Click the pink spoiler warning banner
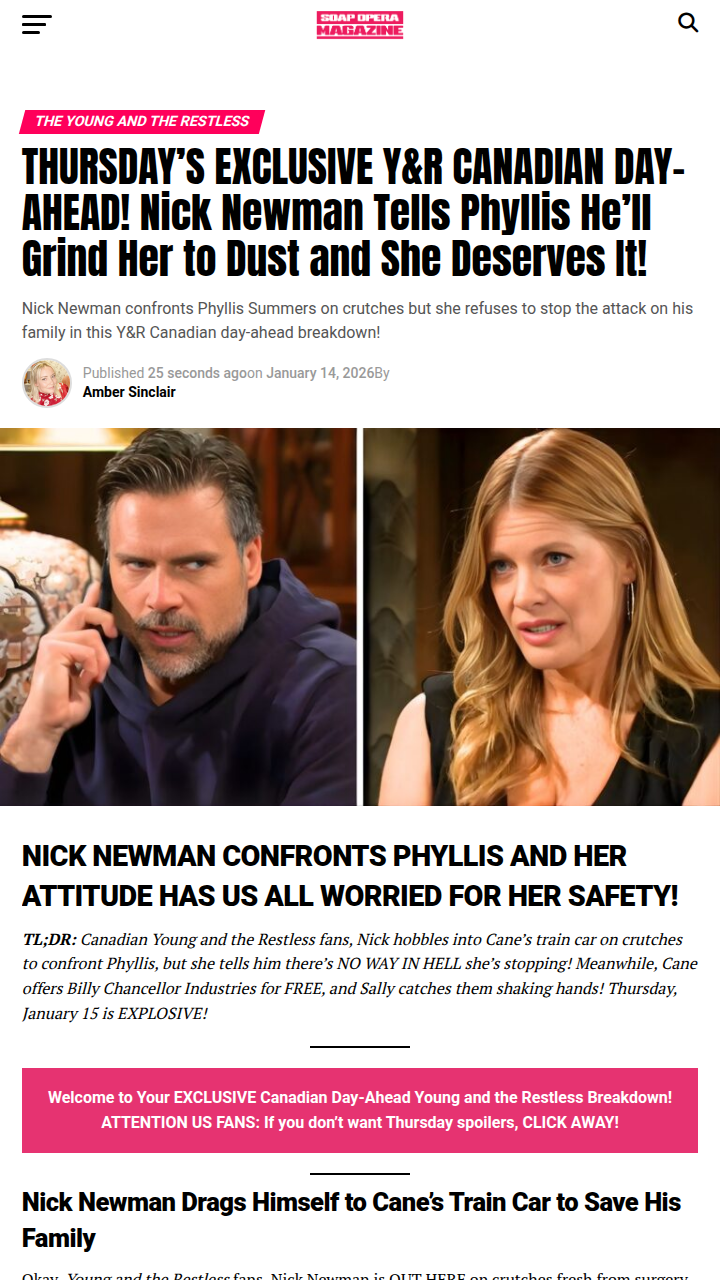 coord(360,1110)
